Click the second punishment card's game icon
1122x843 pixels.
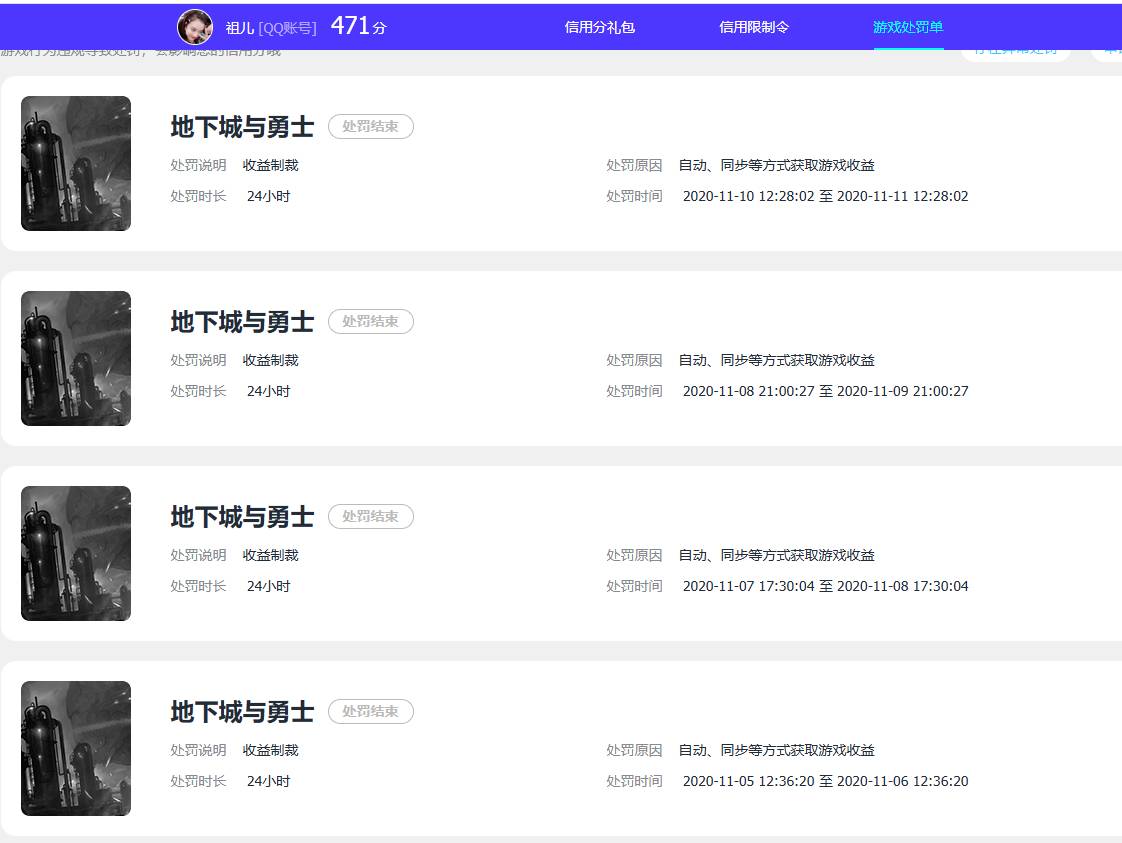coord(75,358)
